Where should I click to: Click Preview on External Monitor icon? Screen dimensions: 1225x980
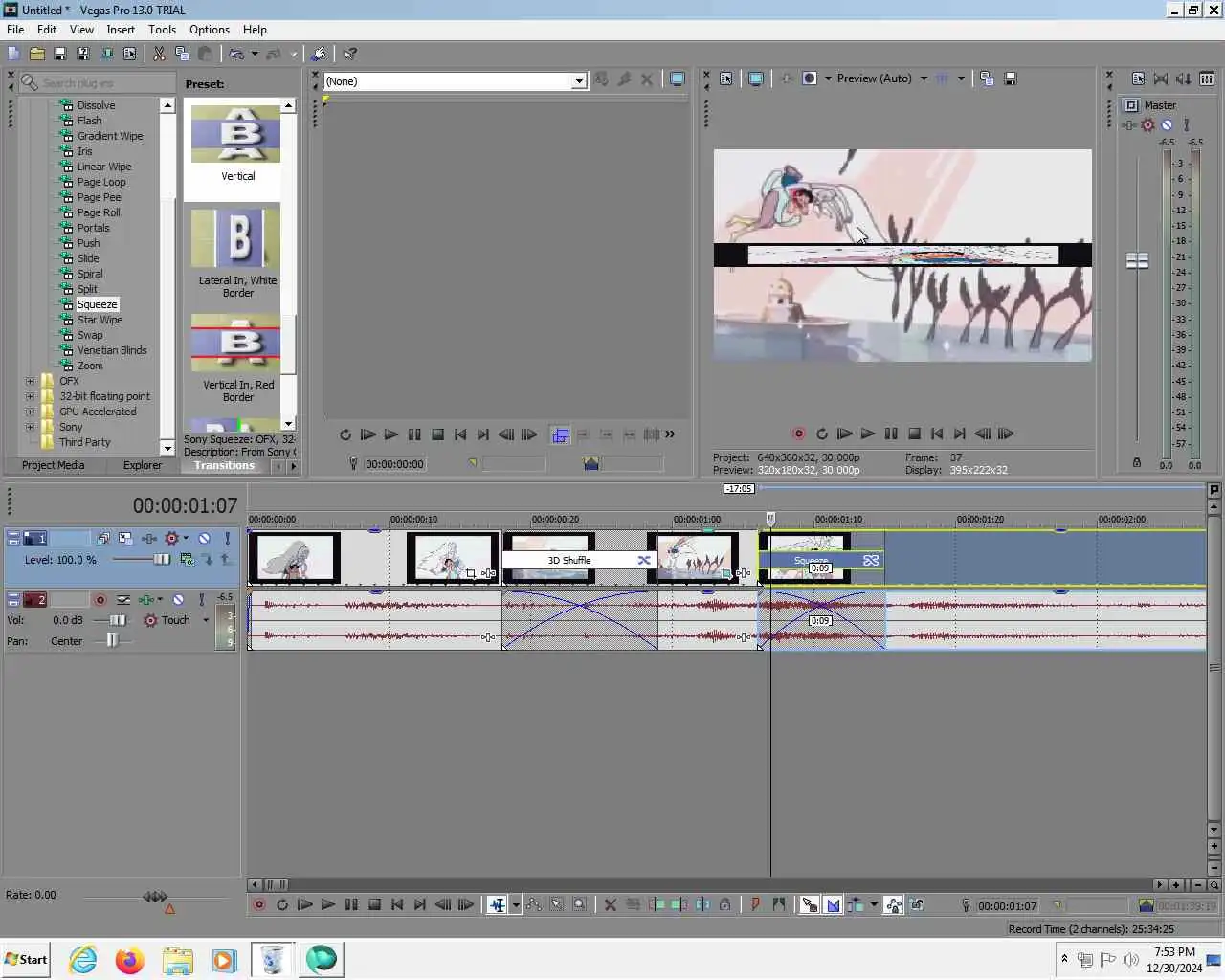pyautogui.click(x=755, y=78)
